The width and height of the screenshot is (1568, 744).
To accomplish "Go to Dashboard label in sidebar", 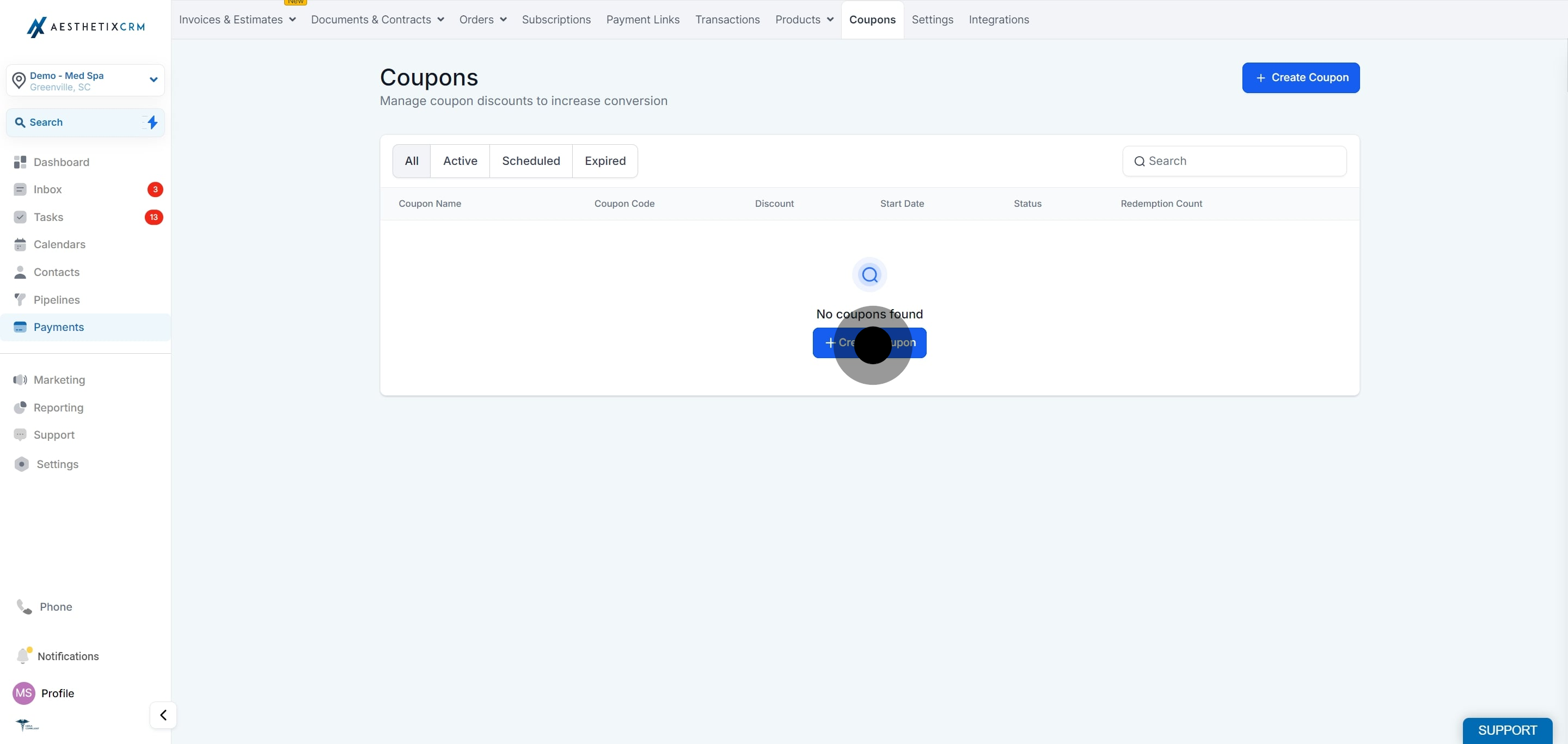I will [62, 162].
